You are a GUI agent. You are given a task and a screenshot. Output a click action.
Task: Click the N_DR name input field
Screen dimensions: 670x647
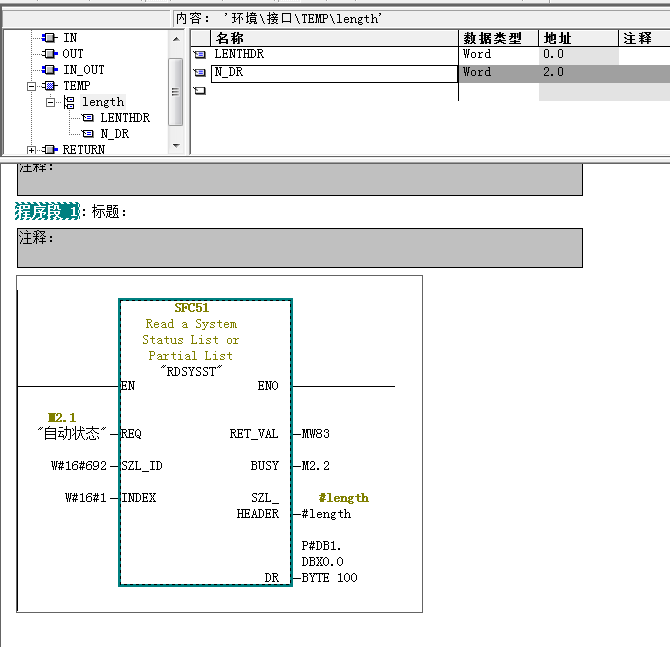pyautogui.click(x=335, y=73)
